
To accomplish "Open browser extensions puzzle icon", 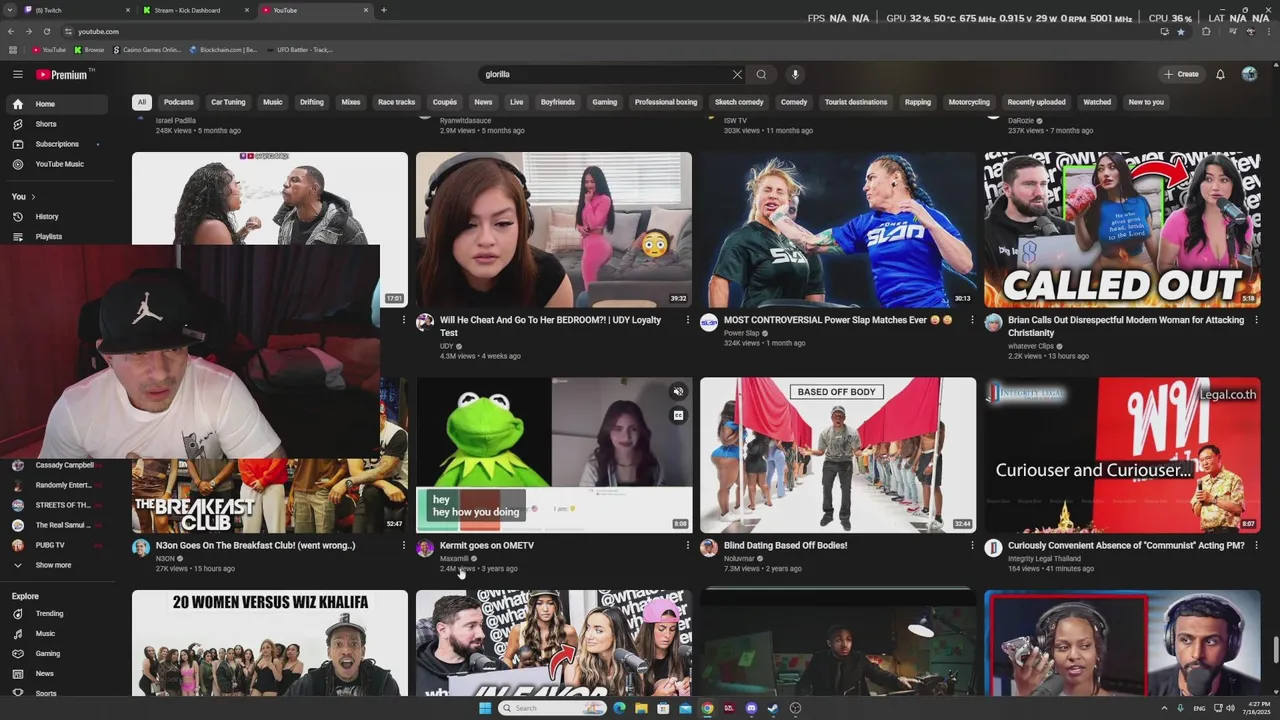I will [1206, 31].
